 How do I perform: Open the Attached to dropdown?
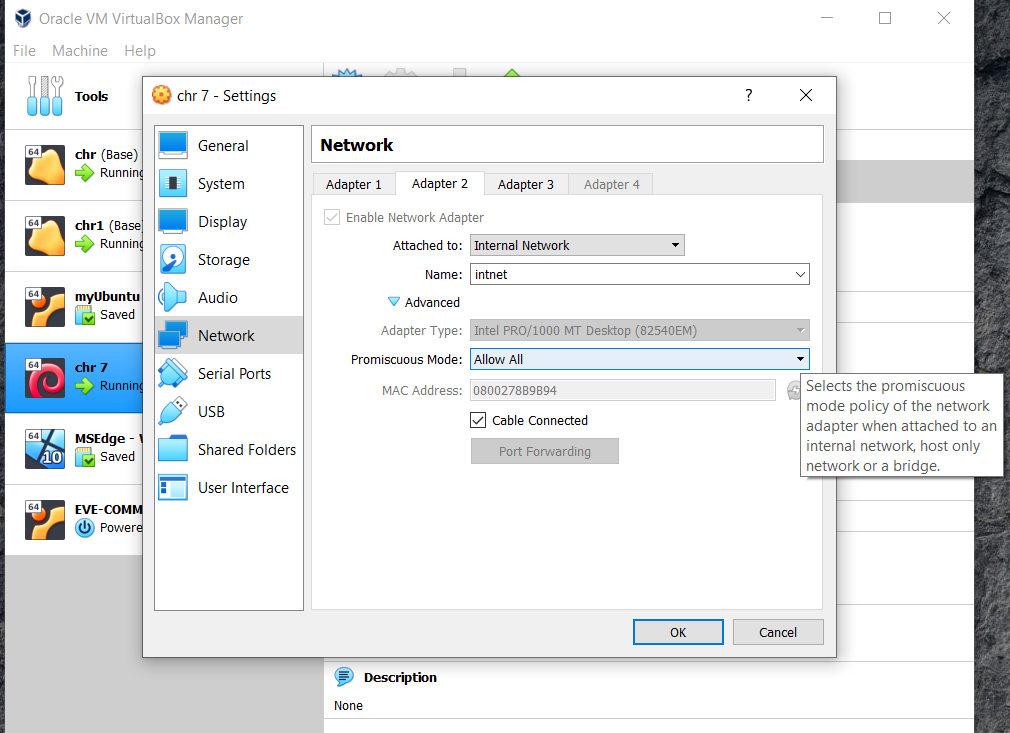(577, 245)
